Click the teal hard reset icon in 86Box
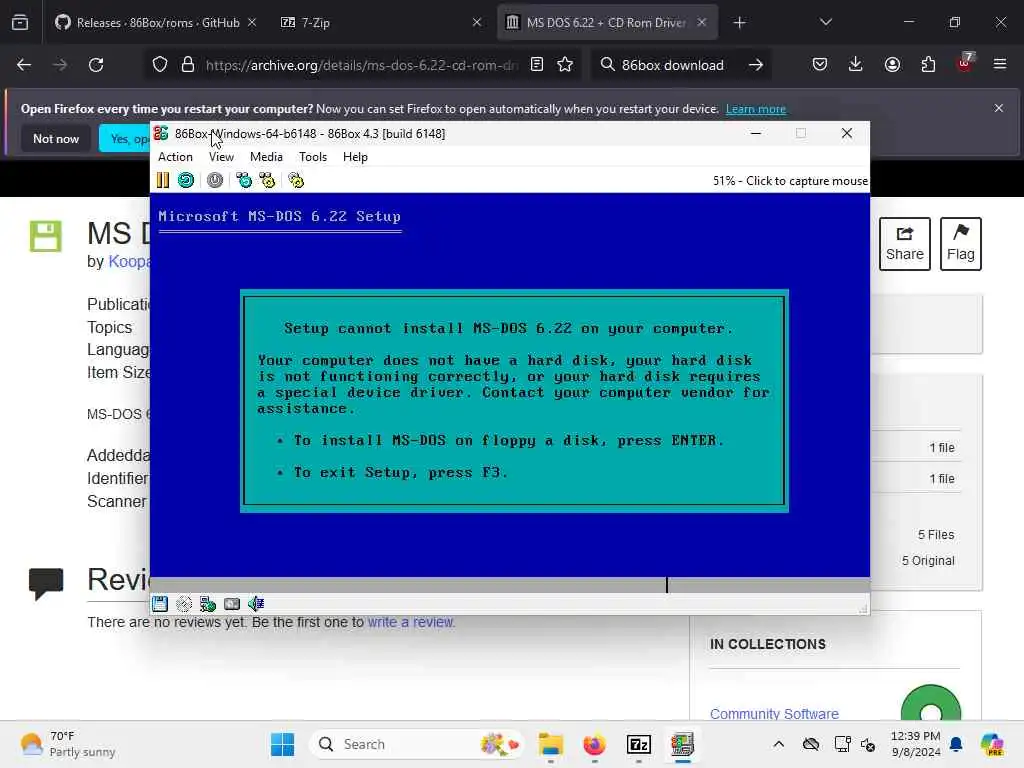This screenshot has height=768, width=1024. (186, 180)
